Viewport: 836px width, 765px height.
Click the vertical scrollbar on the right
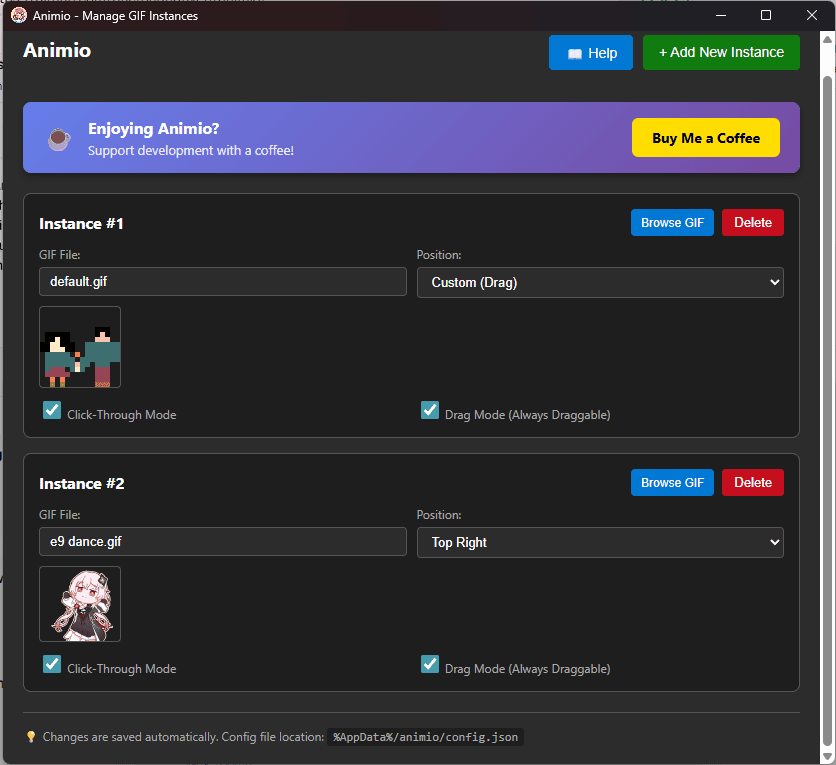(827, 400)
